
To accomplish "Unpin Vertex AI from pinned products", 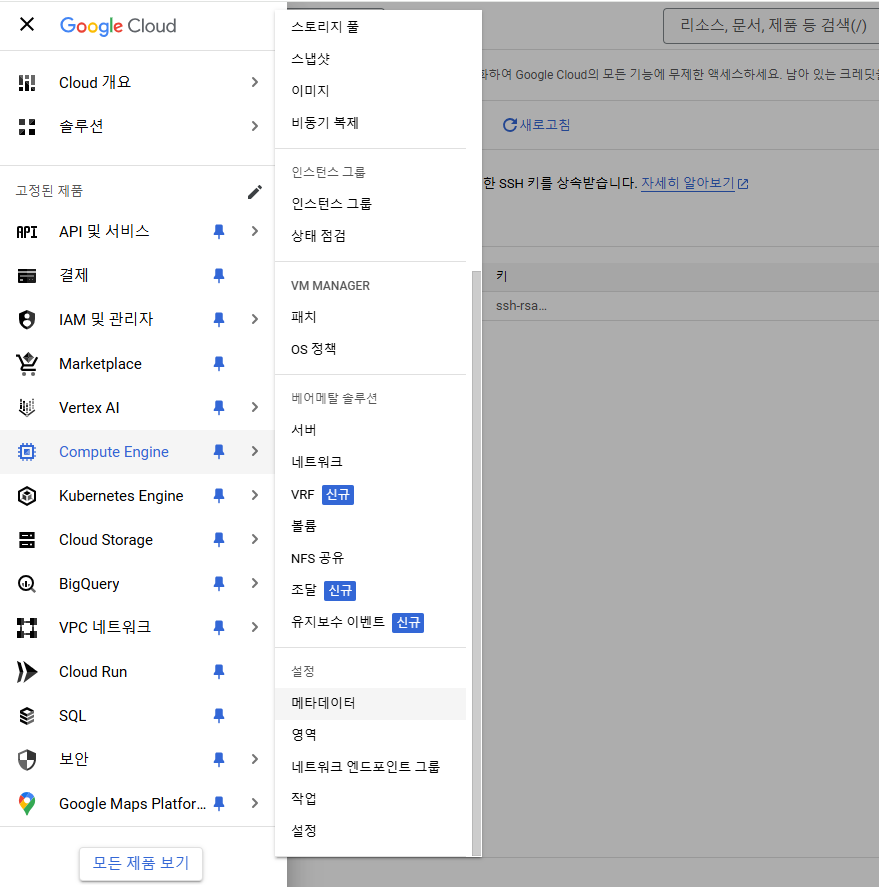I will 219,407.
